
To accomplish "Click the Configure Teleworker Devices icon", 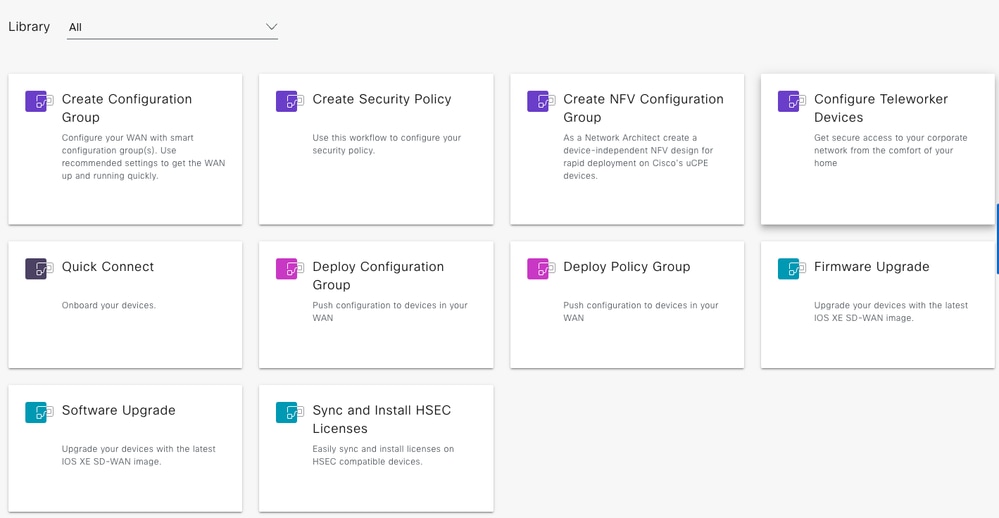I will tap(792, 101).
